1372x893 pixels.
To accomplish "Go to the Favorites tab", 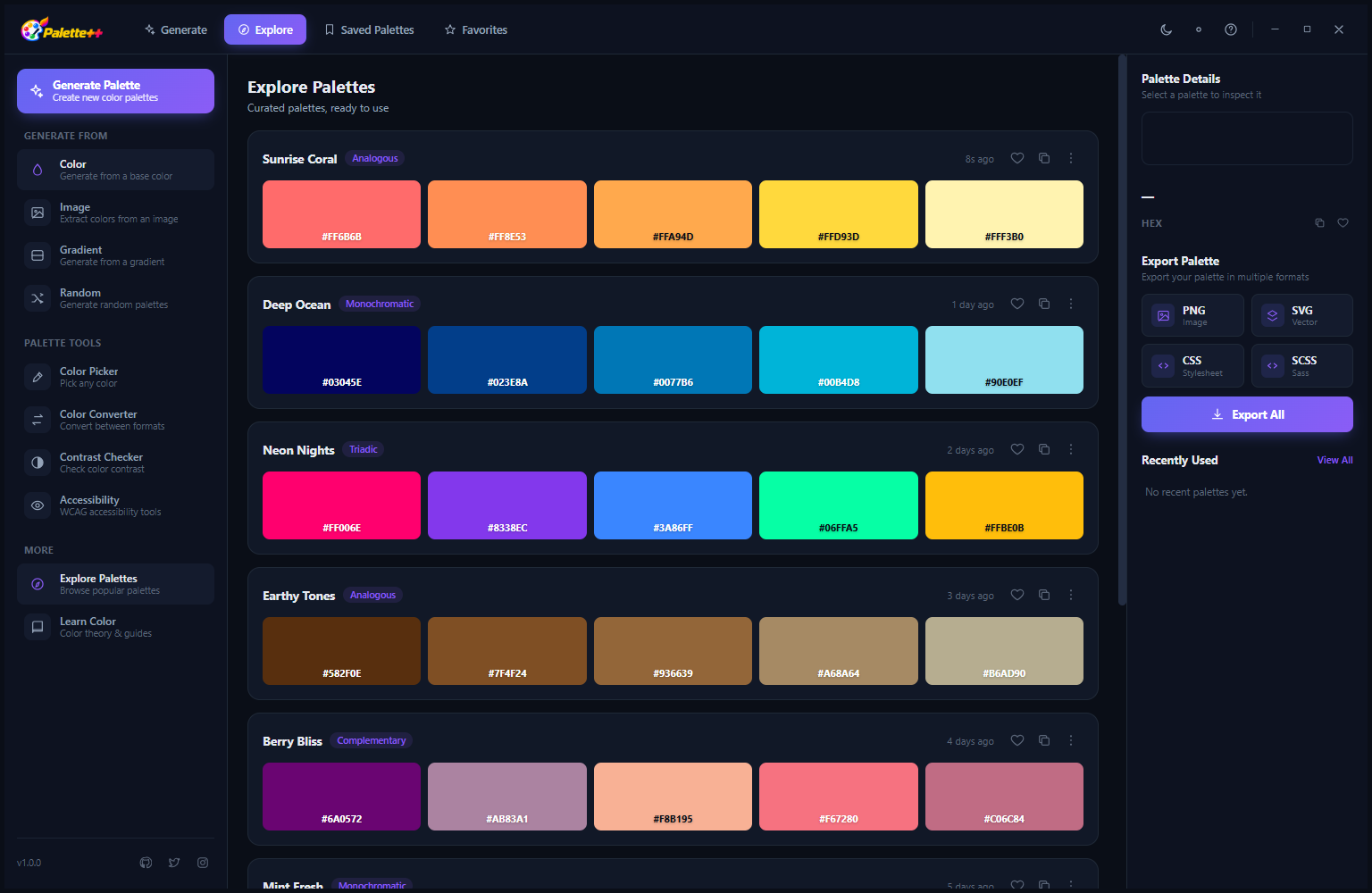I will point(476,29).
